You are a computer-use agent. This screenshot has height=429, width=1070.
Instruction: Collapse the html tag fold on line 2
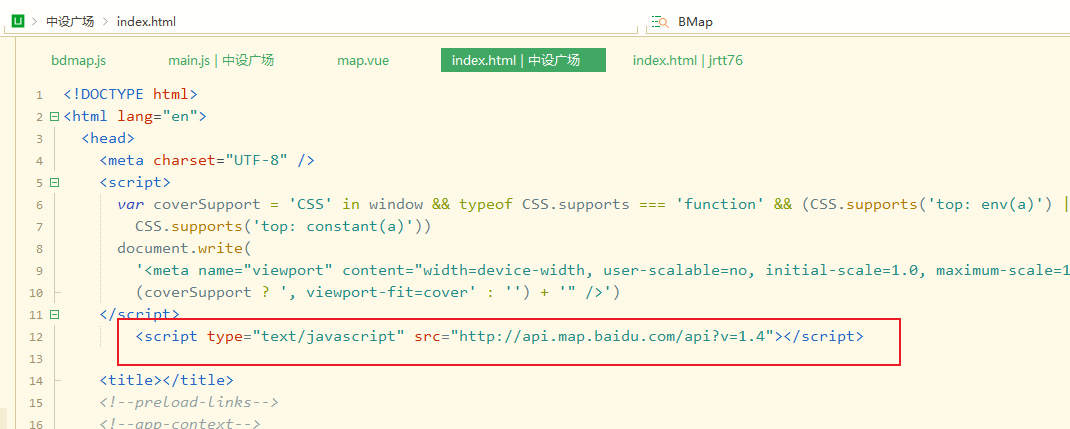(55, 117)
